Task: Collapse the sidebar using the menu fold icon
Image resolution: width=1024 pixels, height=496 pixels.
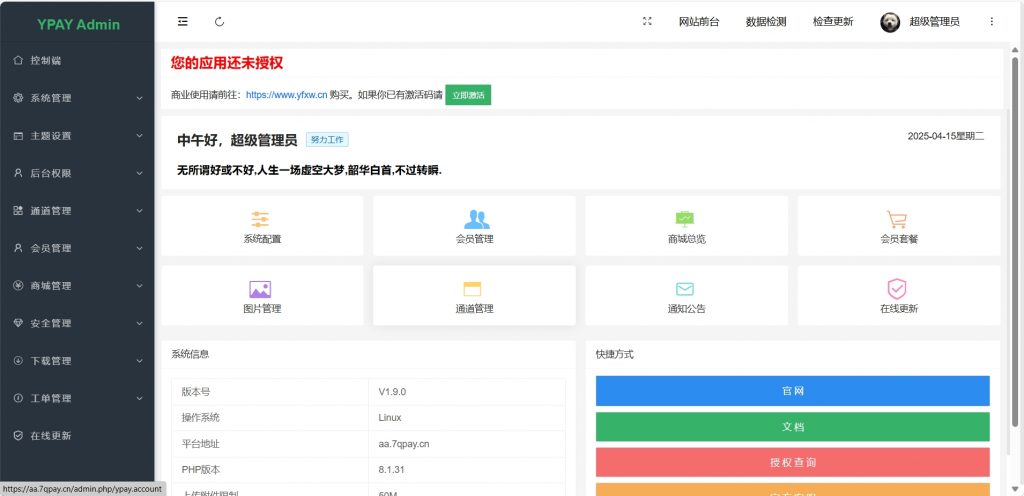Action: click(x=183, y=22)
